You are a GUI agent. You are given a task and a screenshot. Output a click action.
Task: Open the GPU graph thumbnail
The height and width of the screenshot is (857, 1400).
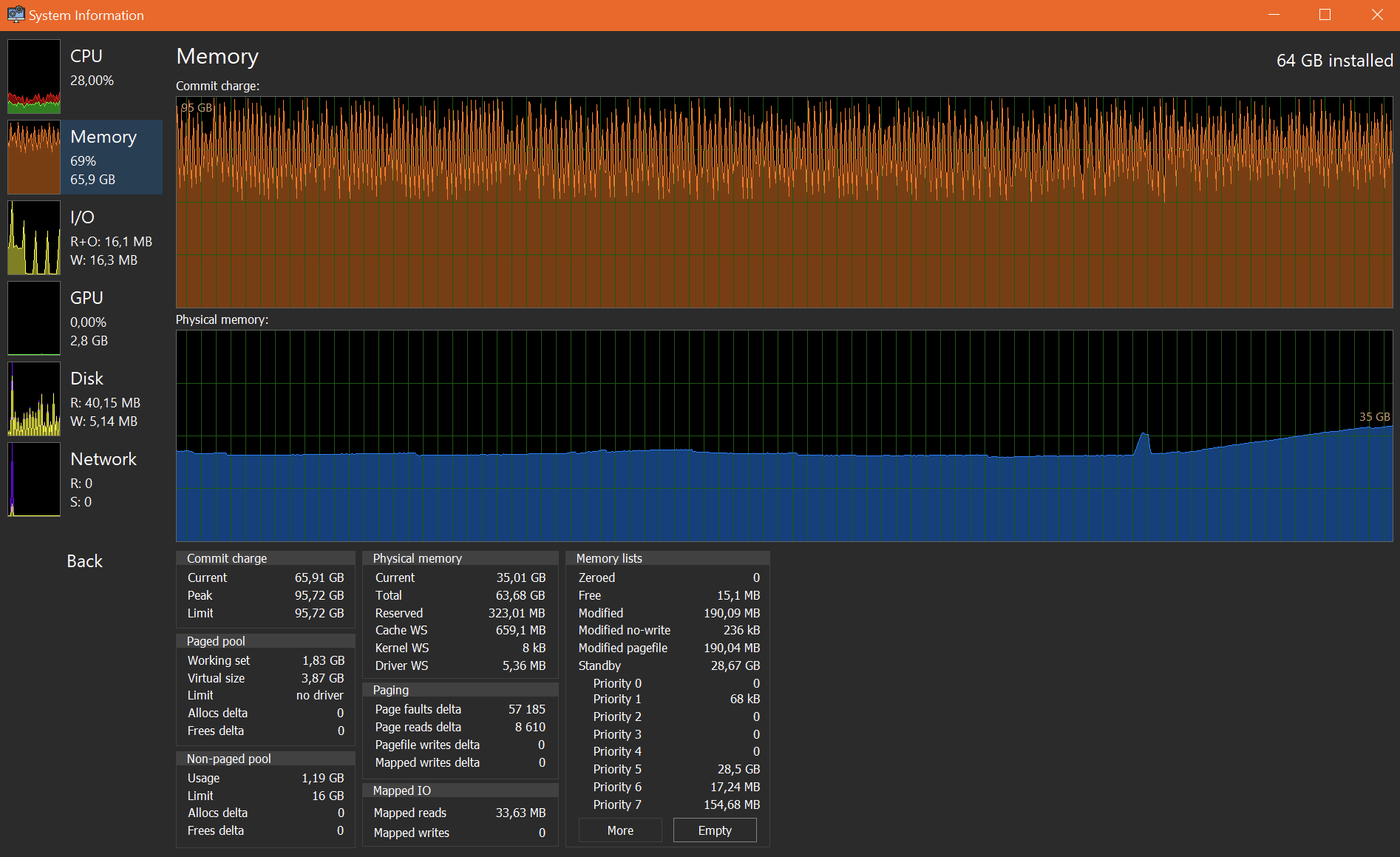(x=34, y=318)
